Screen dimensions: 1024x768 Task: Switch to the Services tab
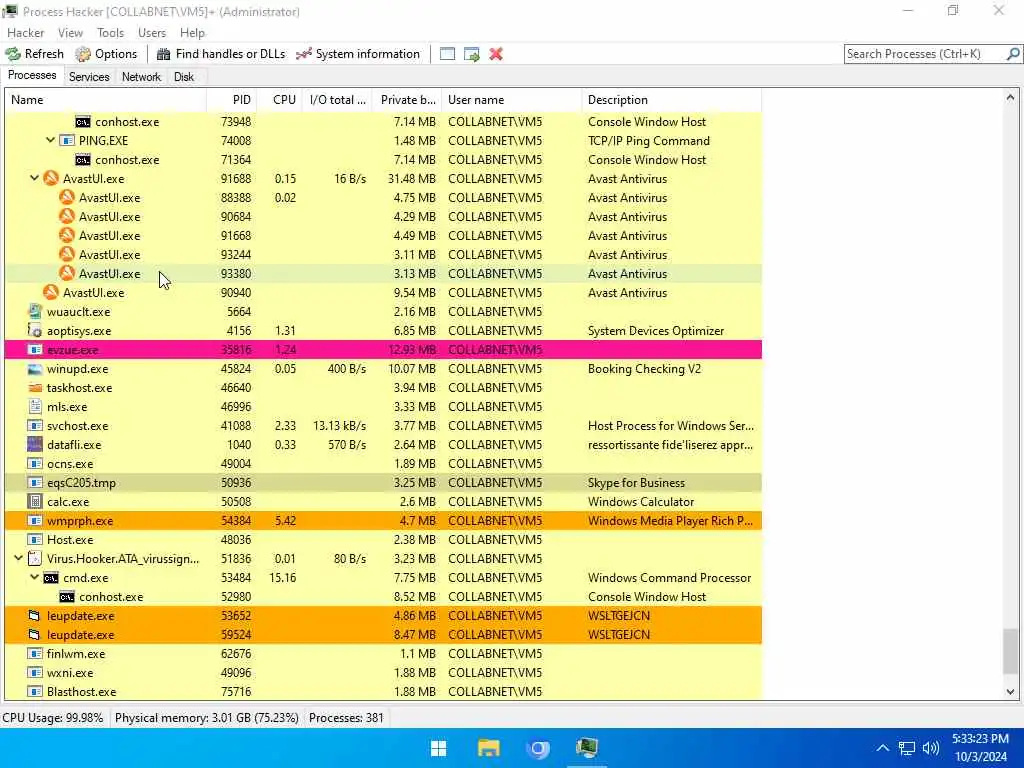pos(89,76)
